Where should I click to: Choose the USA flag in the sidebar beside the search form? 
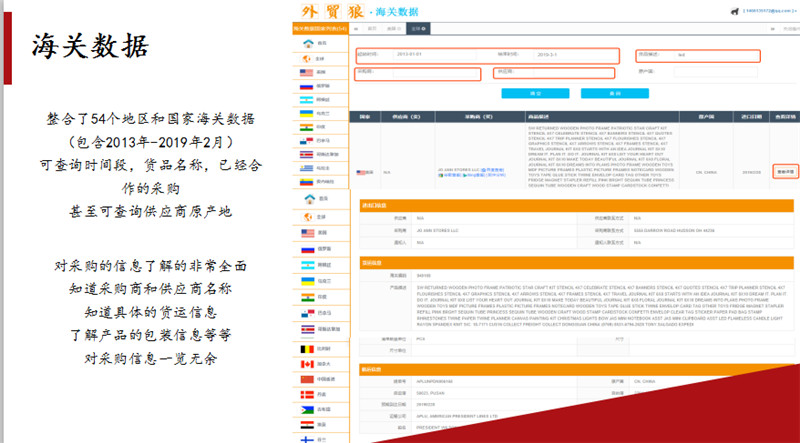coord(306,73)
